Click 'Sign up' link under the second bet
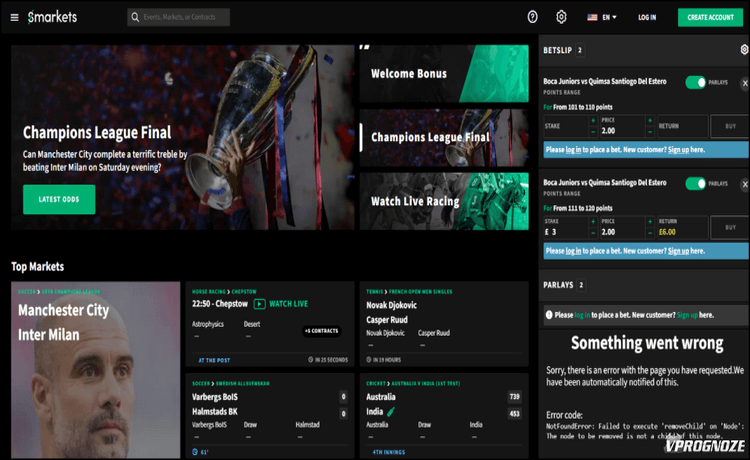The image size is (750, 460). (x=678, y=251)
